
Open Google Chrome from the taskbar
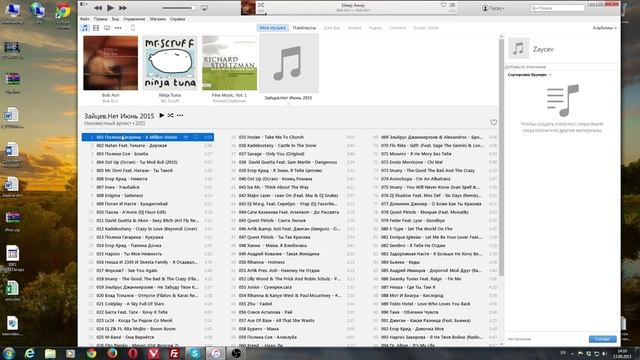click(91, 353)
